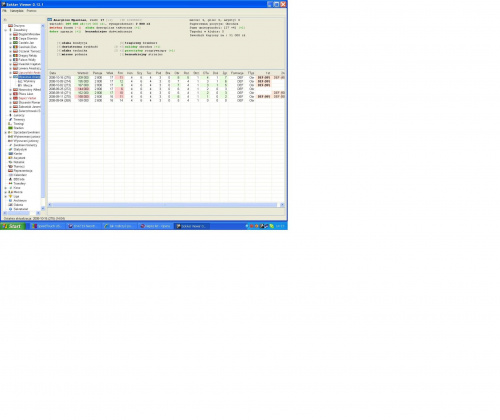Click the Windows Start button
Viewport: 500px width, 420px height.
[13, 226]
